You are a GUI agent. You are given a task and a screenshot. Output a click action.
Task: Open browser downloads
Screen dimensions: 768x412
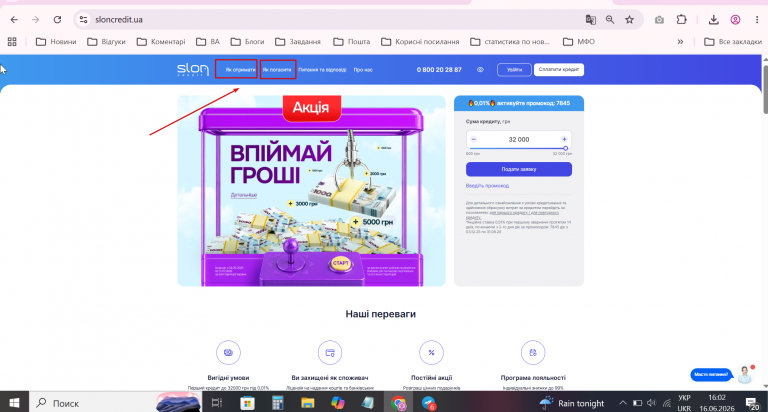714,20
